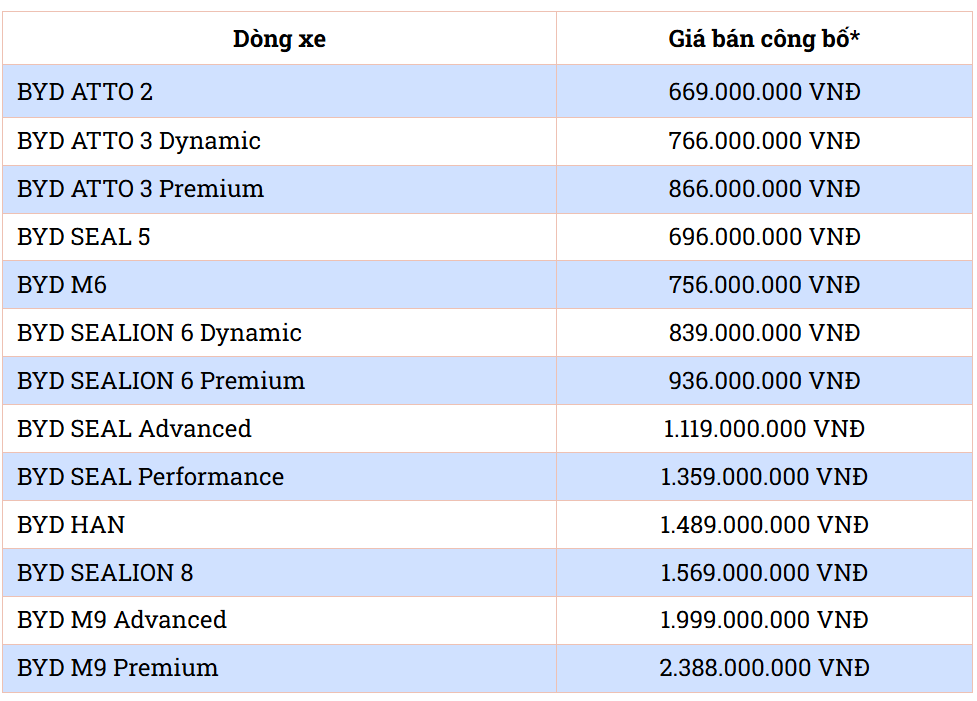Screen dimensions: 977x701
Task: Click the 766.000.000 VNĐ price cell
Action: click(764, 141)
